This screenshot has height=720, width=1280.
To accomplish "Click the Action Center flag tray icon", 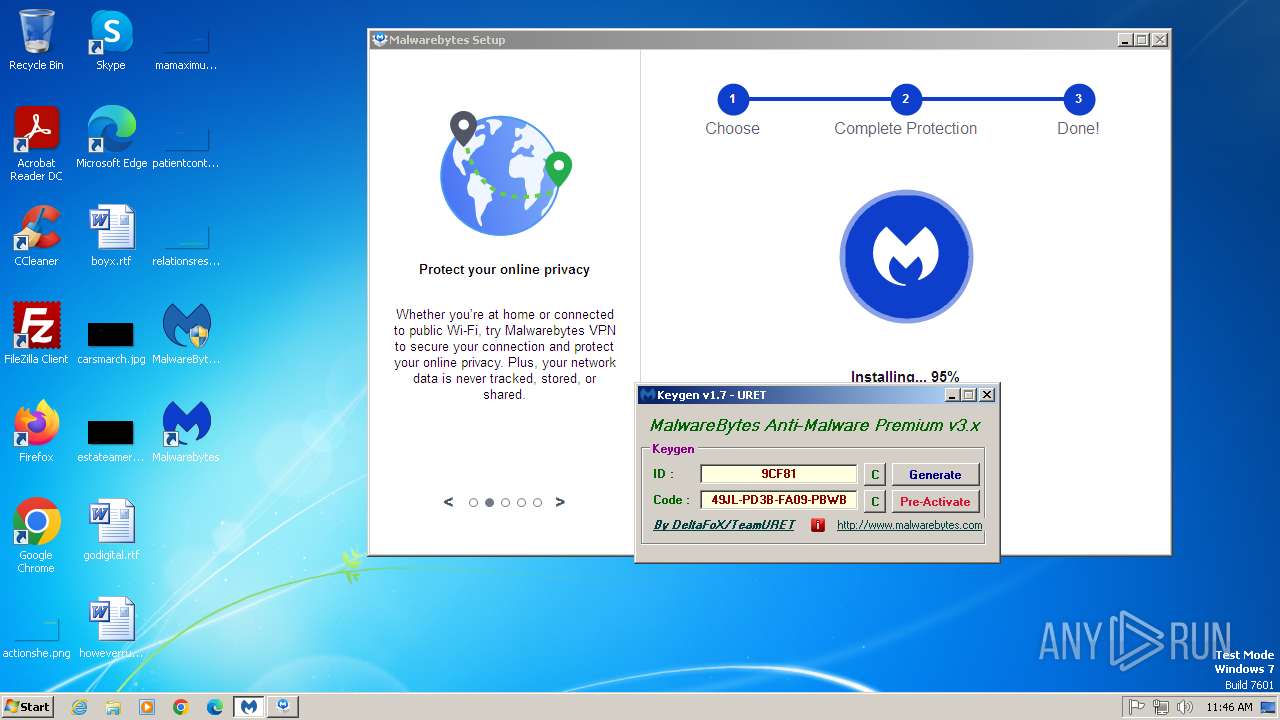I will coord(1137,707).
